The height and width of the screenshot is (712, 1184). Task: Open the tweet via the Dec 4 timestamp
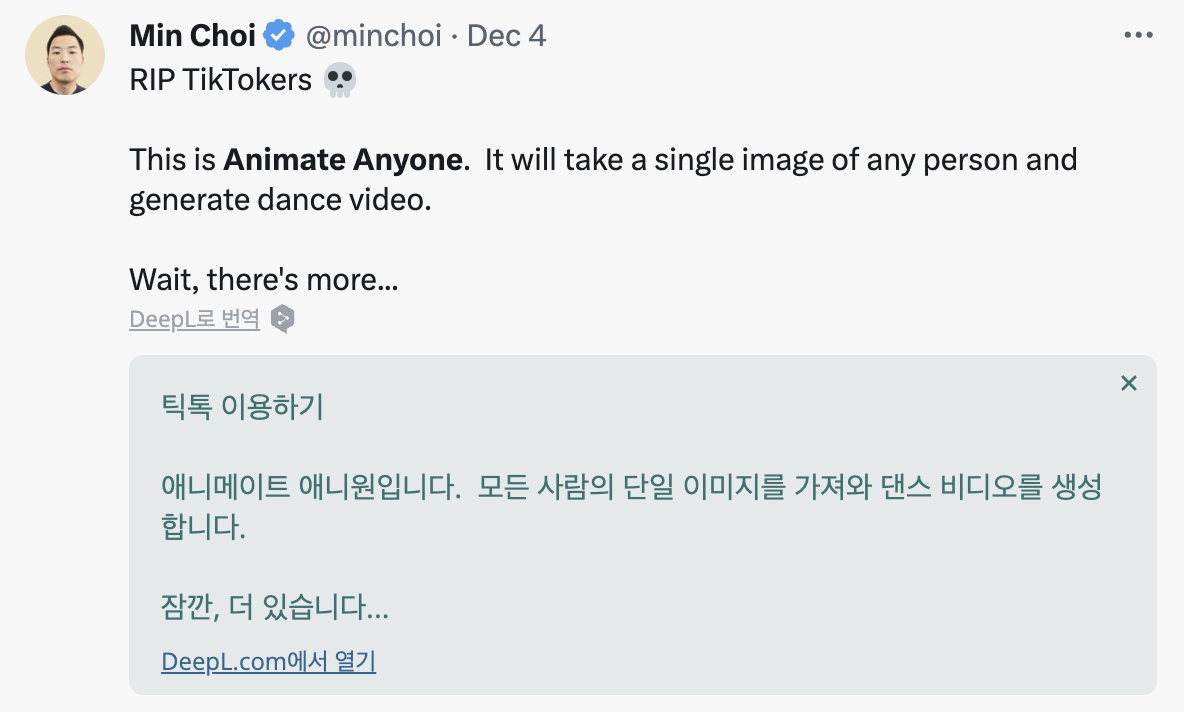coord(506,34)
